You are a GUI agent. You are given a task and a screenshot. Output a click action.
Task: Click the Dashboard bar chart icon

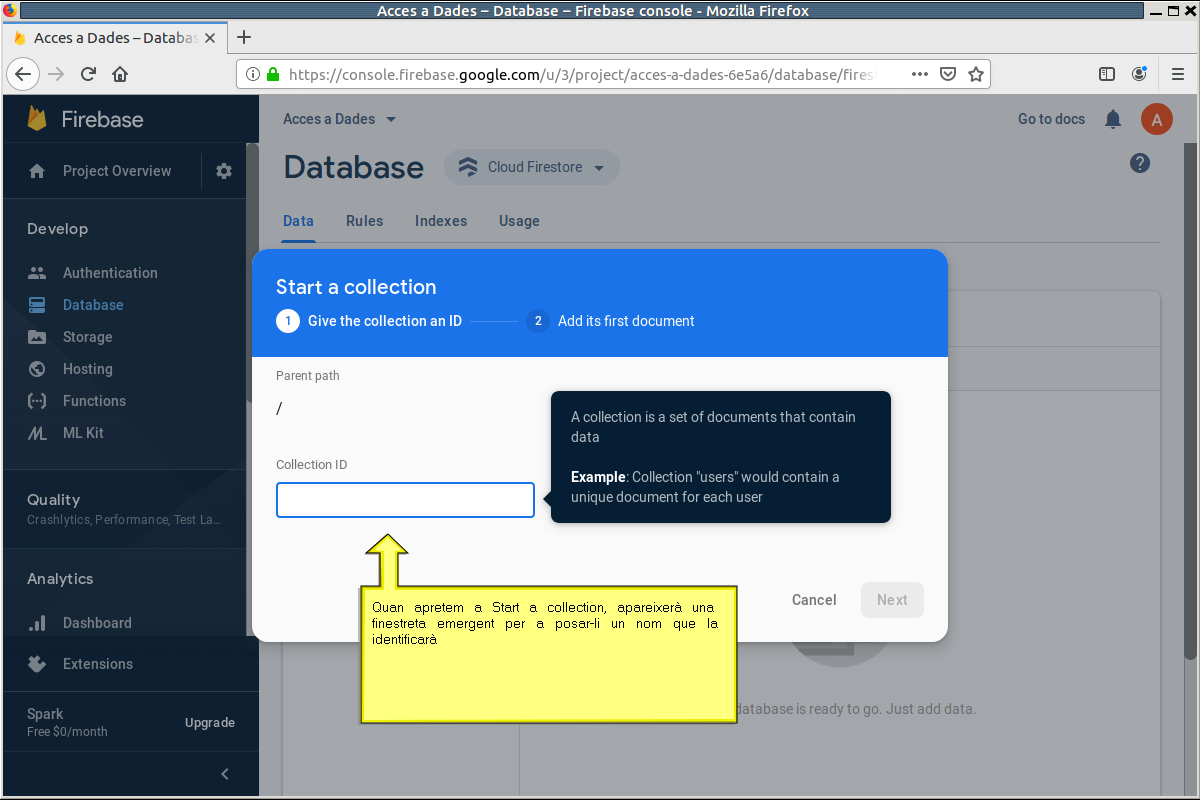37,623
